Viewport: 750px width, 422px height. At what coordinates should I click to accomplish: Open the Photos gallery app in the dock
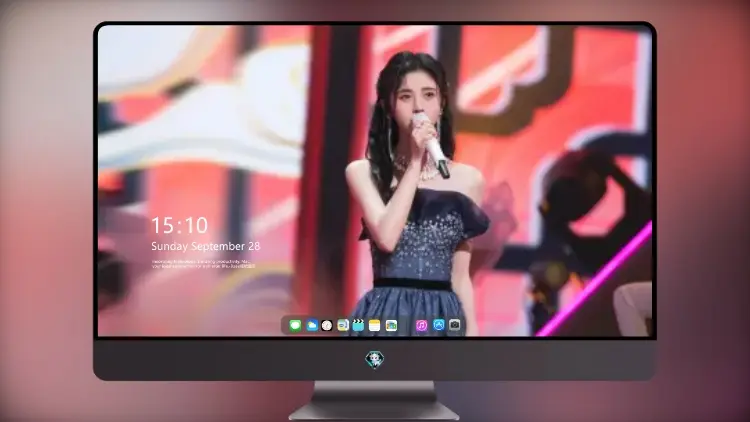(x=391, y=326)
